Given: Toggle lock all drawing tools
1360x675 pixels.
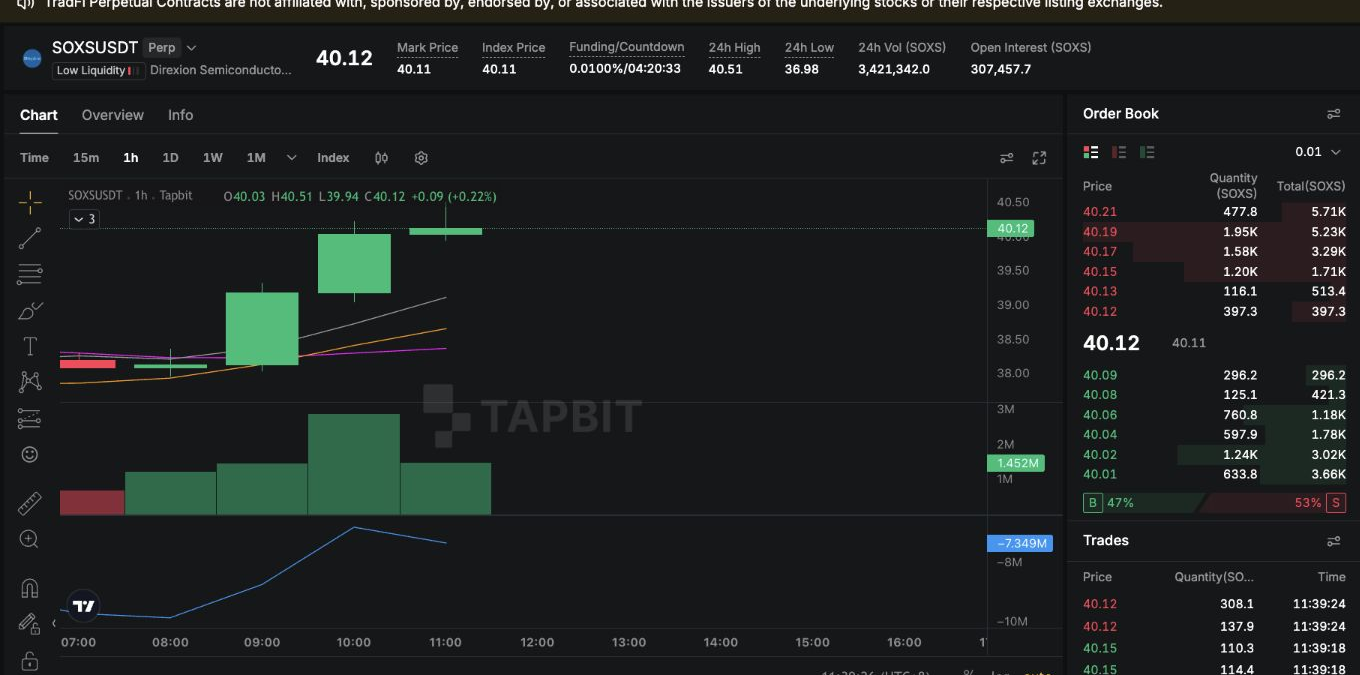Looking at the screenshot, I should tap(30, 661).
